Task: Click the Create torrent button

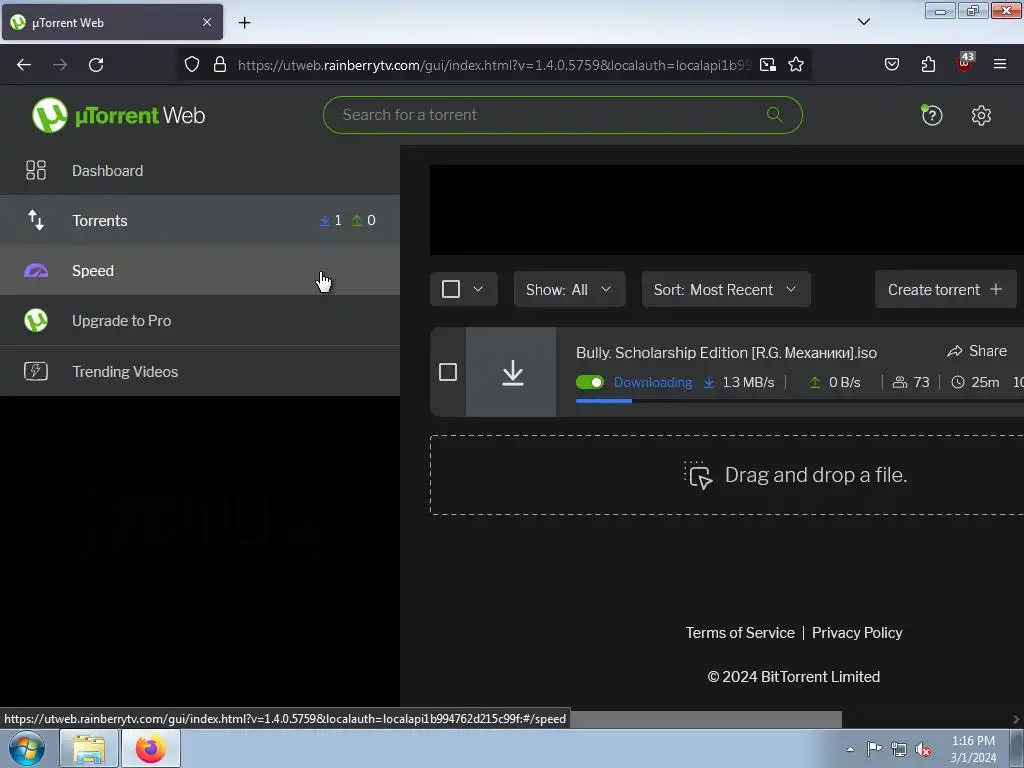Action: (x=945, y=289)
